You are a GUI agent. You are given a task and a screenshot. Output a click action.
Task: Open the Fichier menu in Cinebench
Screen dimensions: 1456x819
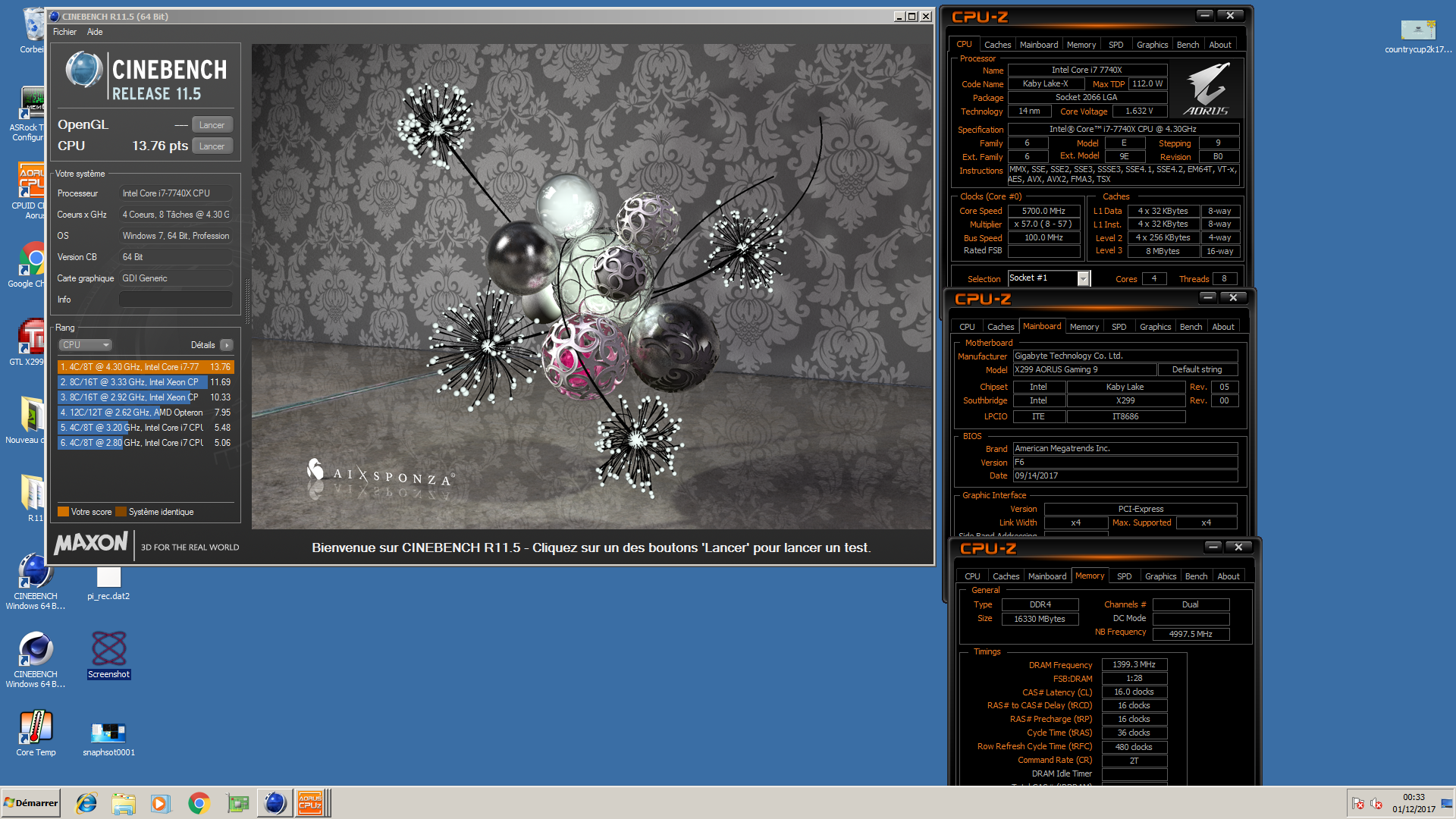pyautogui.click(x=64, y=32)
